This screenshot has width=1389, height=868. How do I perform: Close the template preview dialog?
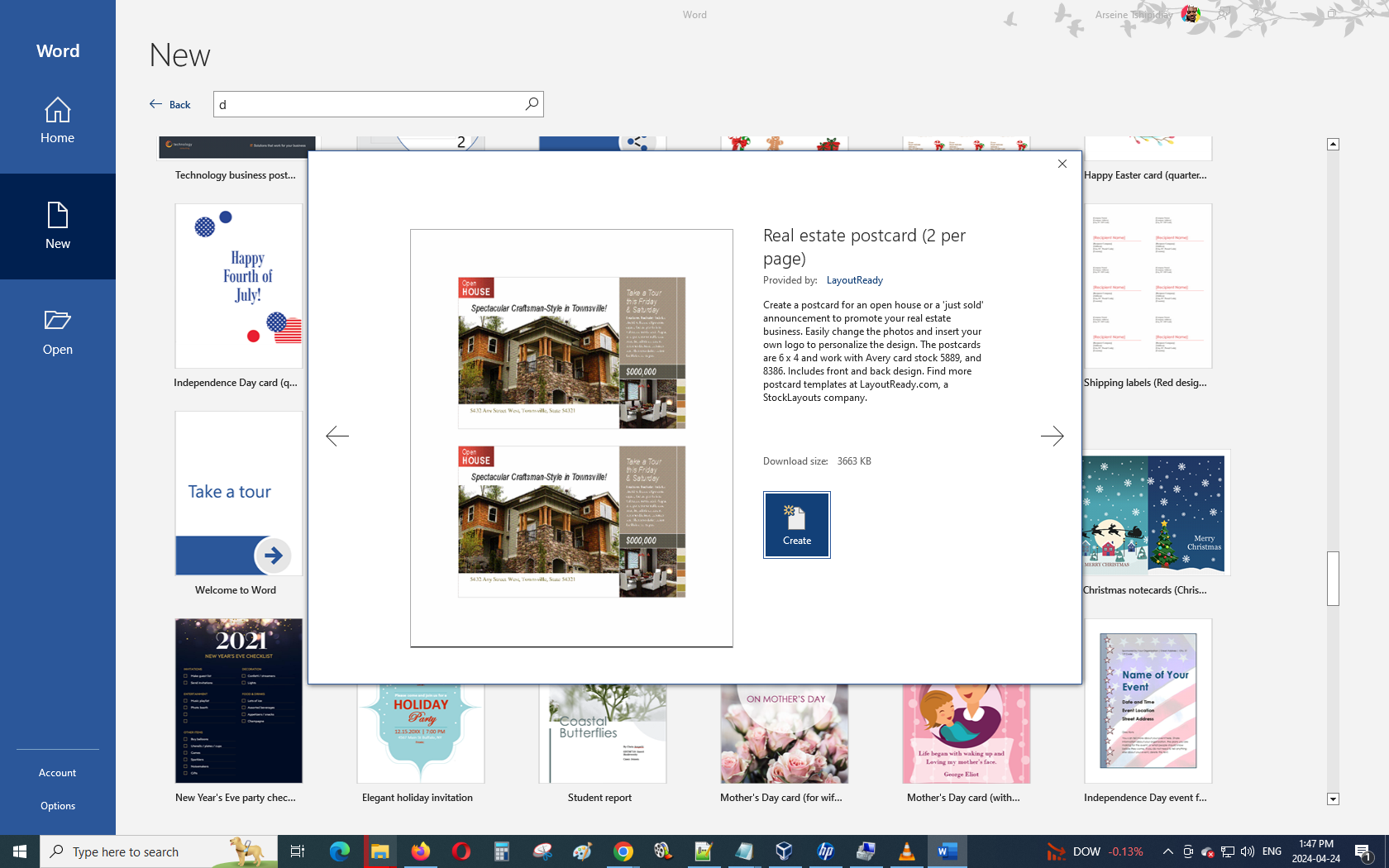click(1062, 164)
